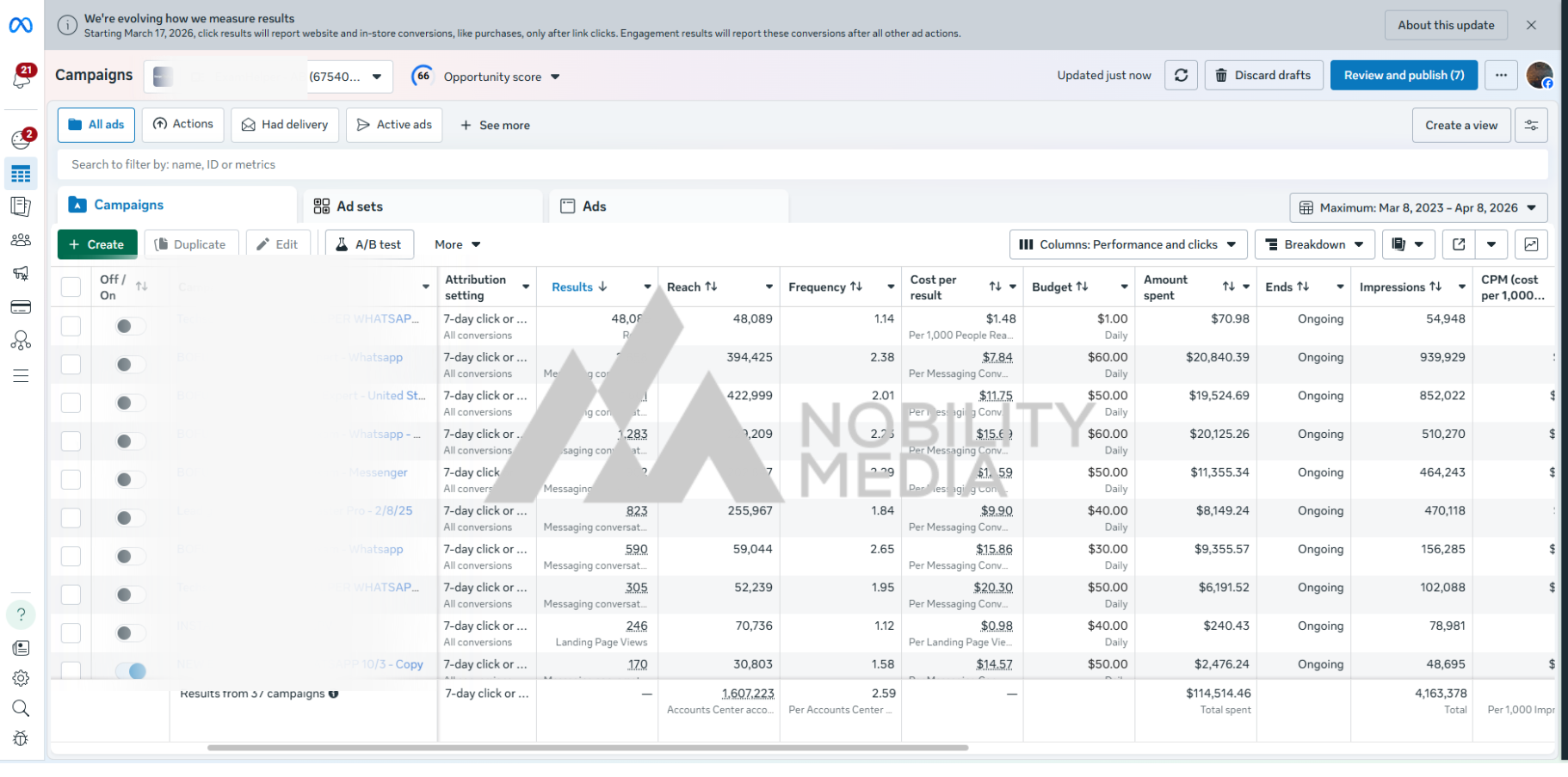
Task: Toggle campaign with $9,355.57 spent on
Action: 131,556
